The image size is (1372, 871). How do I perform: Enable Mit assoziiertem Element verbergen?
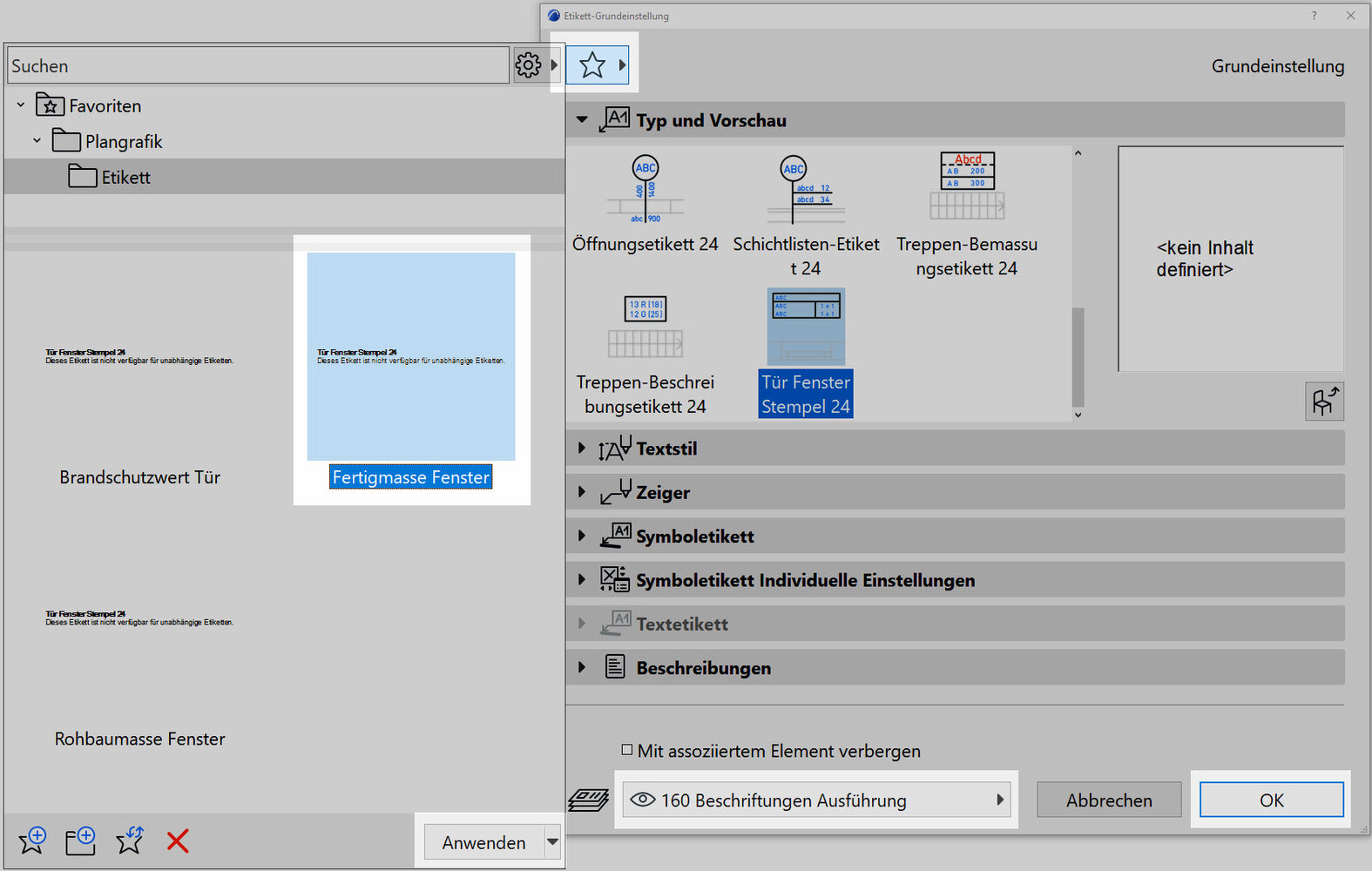[627, 750]
